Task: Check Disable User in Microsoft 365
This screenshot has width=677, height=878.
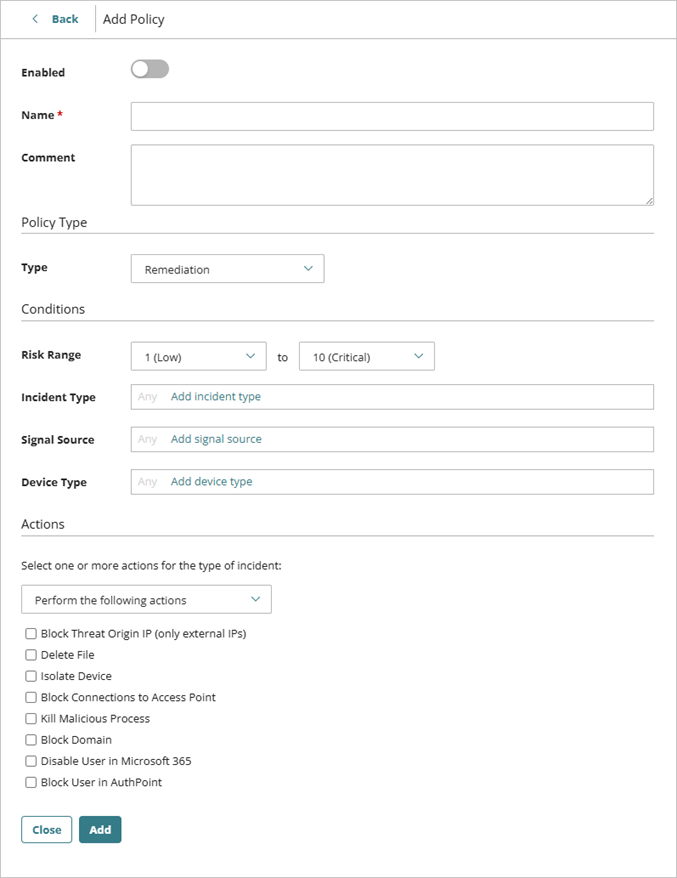Action: [31, 761]
